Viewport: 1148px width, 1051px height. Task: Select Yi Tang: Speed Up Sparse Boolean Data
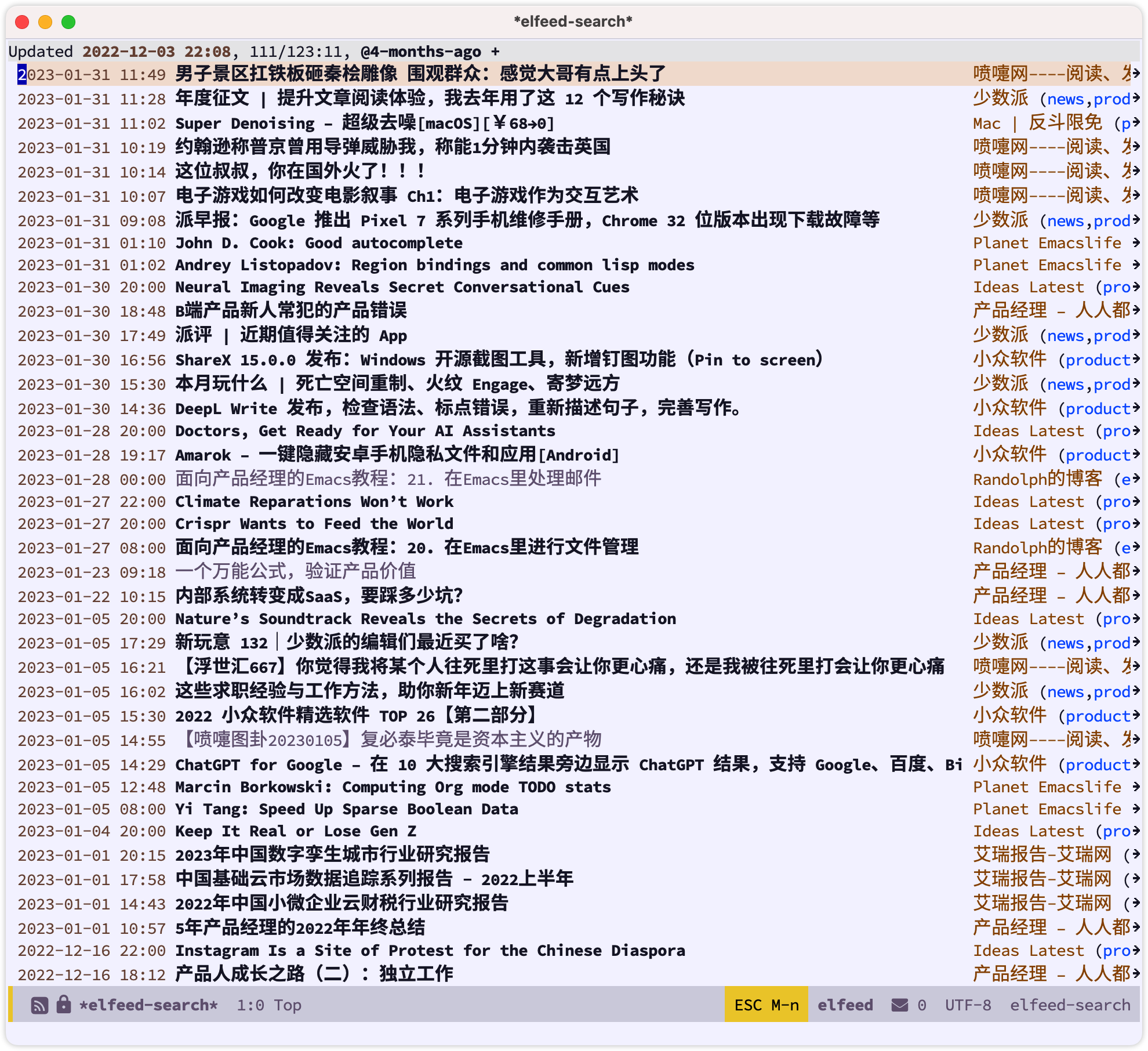coord(347,809)
